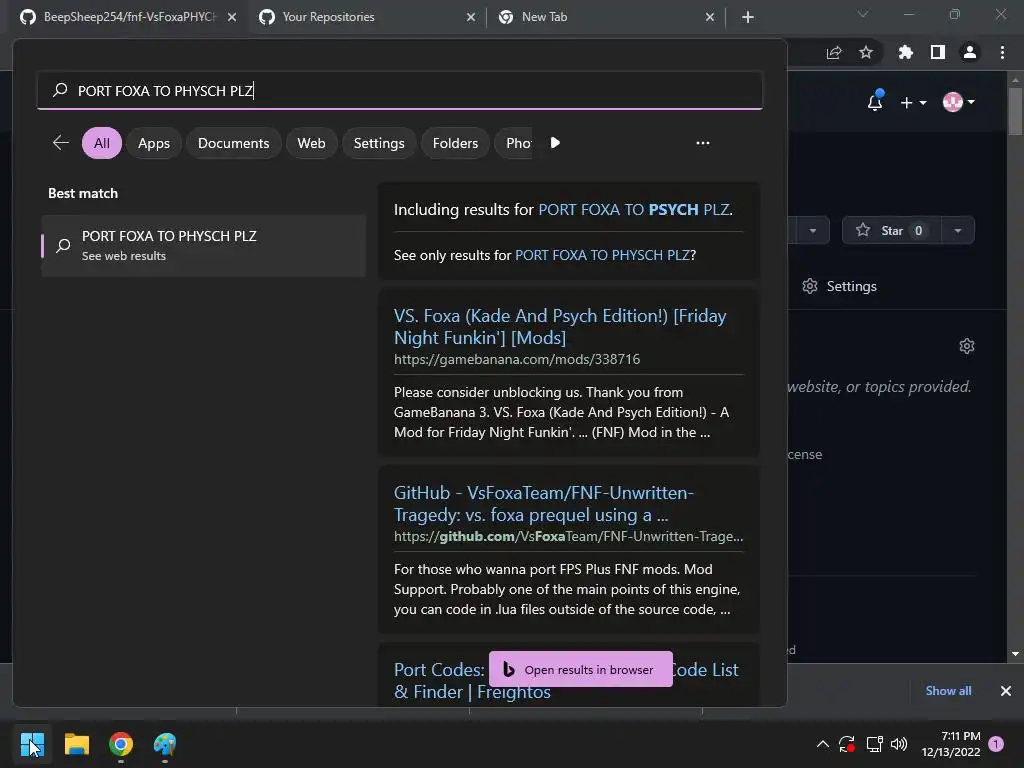Open best match PORT FOXA TO PHYSCH PLZ
The height and width of the screenshot is (768, 1024).
point(203,246)
